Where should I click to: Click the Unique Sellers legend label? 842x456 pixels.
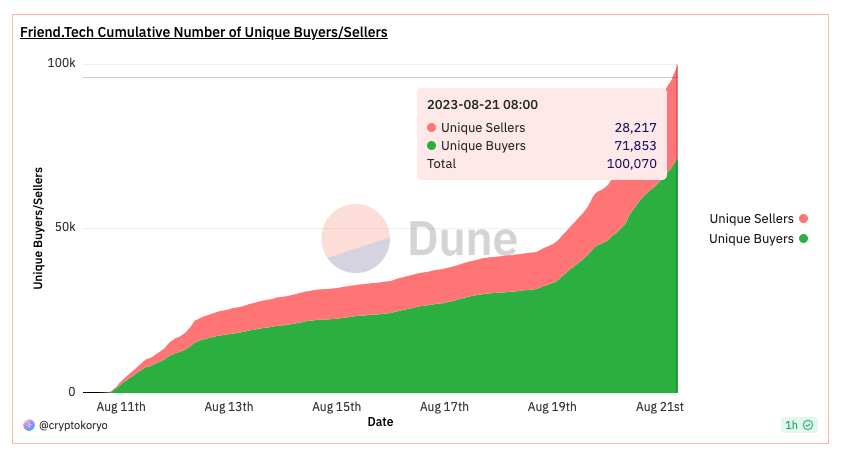(x=751, y=219)
